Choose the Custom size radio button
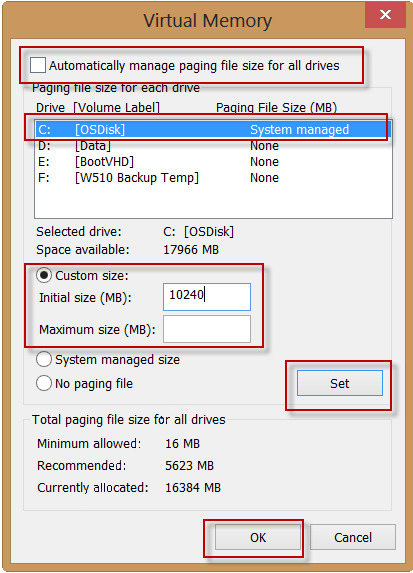 [x=44, y=276]
